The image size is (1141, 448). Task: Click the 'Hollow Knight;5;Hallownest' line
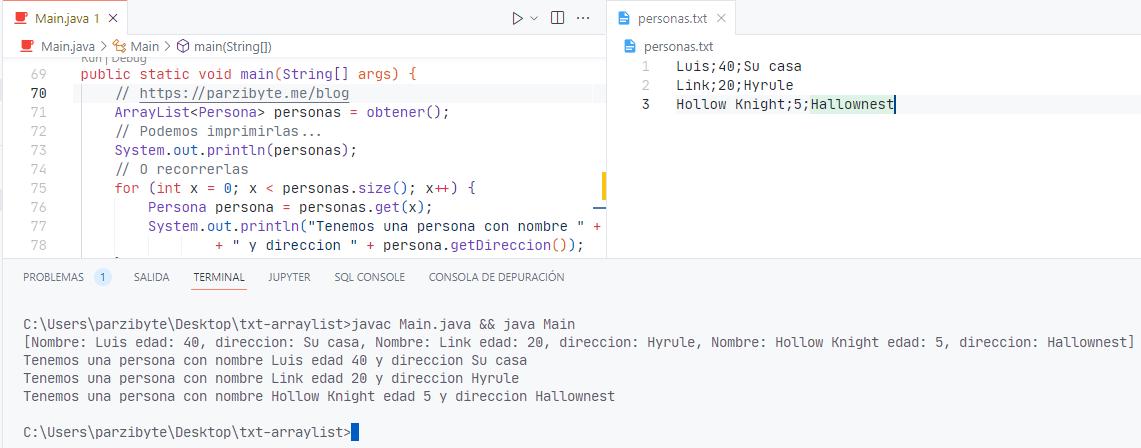tap(784, 104)
